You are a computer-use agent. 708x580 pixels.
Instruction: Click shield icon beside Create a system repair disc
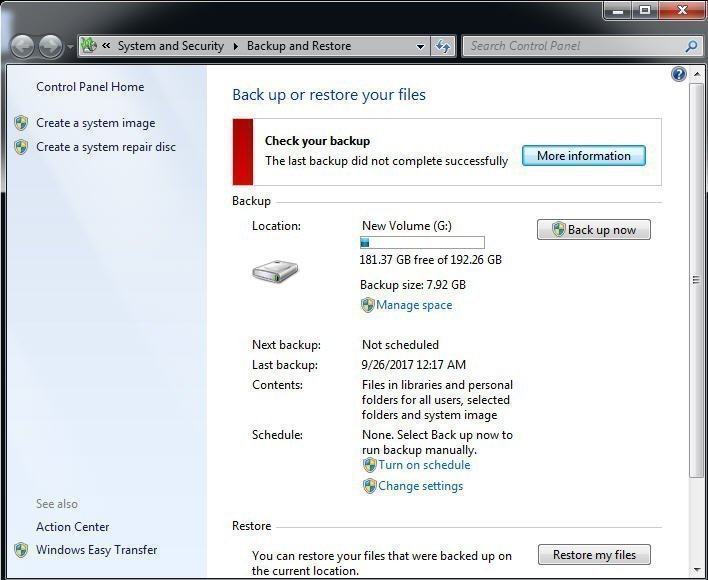coord(21,147)
